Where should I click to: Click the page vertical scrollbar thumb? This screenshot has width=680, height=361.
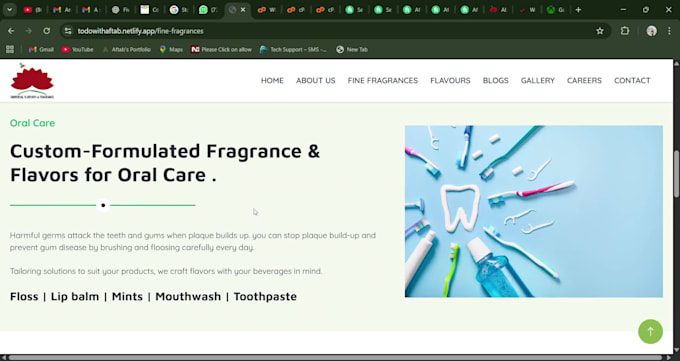pyautogui.click(x=676, y=174)
